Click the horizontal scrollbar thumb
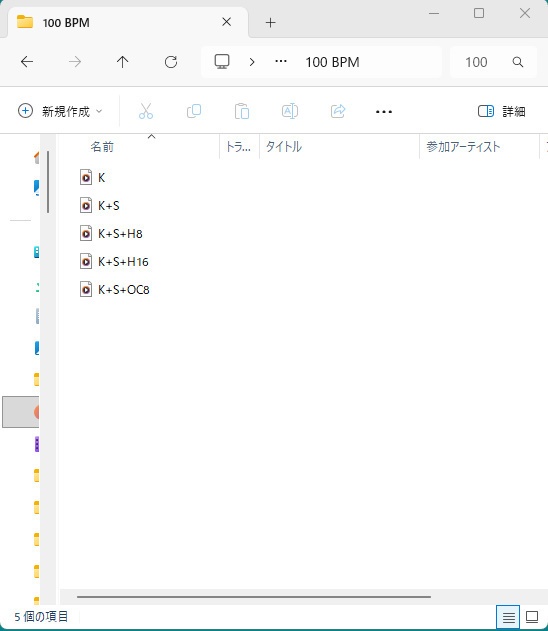Viewport: 548px width, 631px height. pyautogui.click(x=253, y=597)
